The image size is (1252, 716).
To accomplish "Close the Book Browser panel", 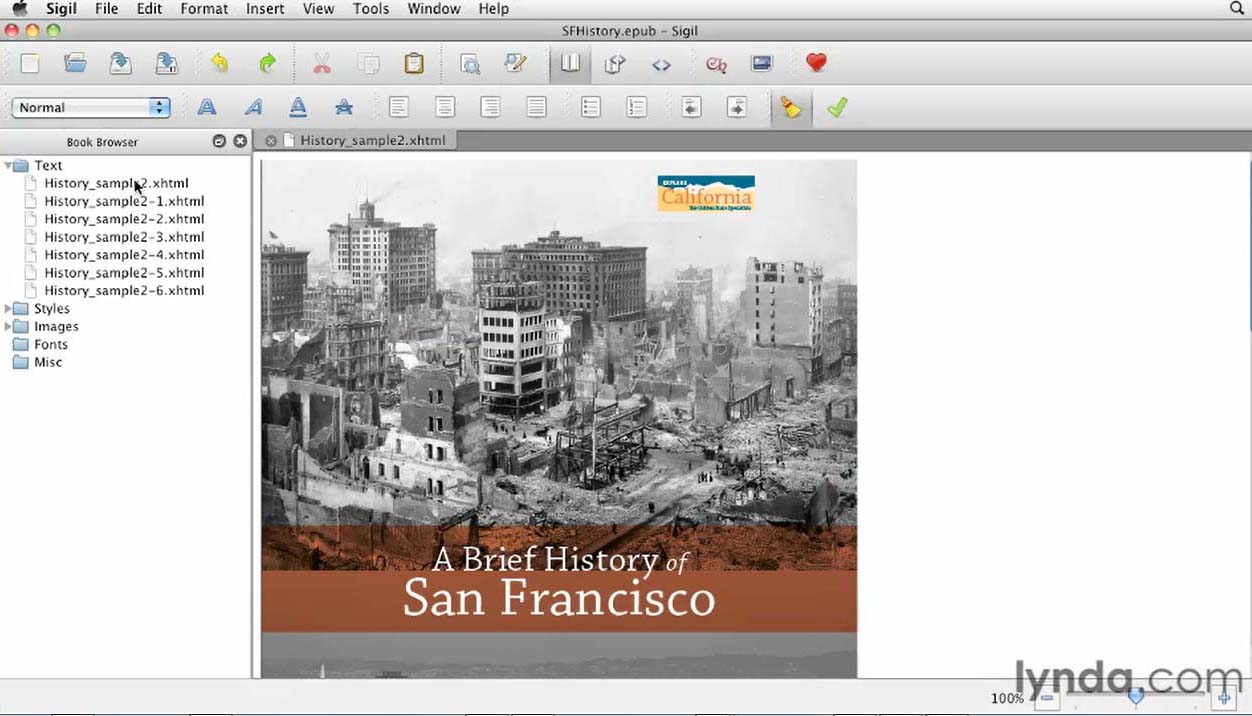I will coord(240,142).
